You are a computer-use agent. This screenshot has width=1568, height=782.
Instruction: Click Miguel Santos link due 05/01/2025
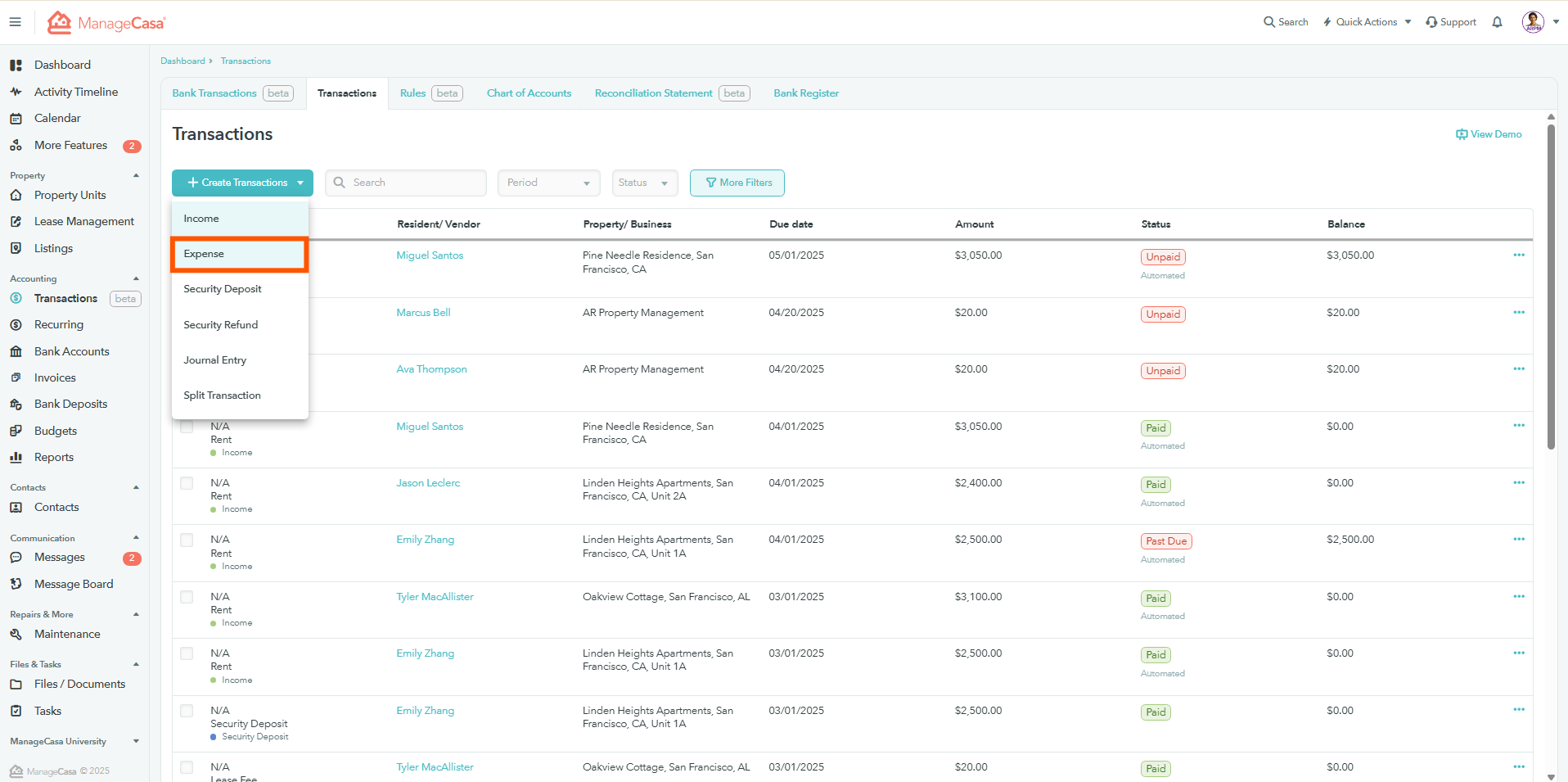pos(430,255)
